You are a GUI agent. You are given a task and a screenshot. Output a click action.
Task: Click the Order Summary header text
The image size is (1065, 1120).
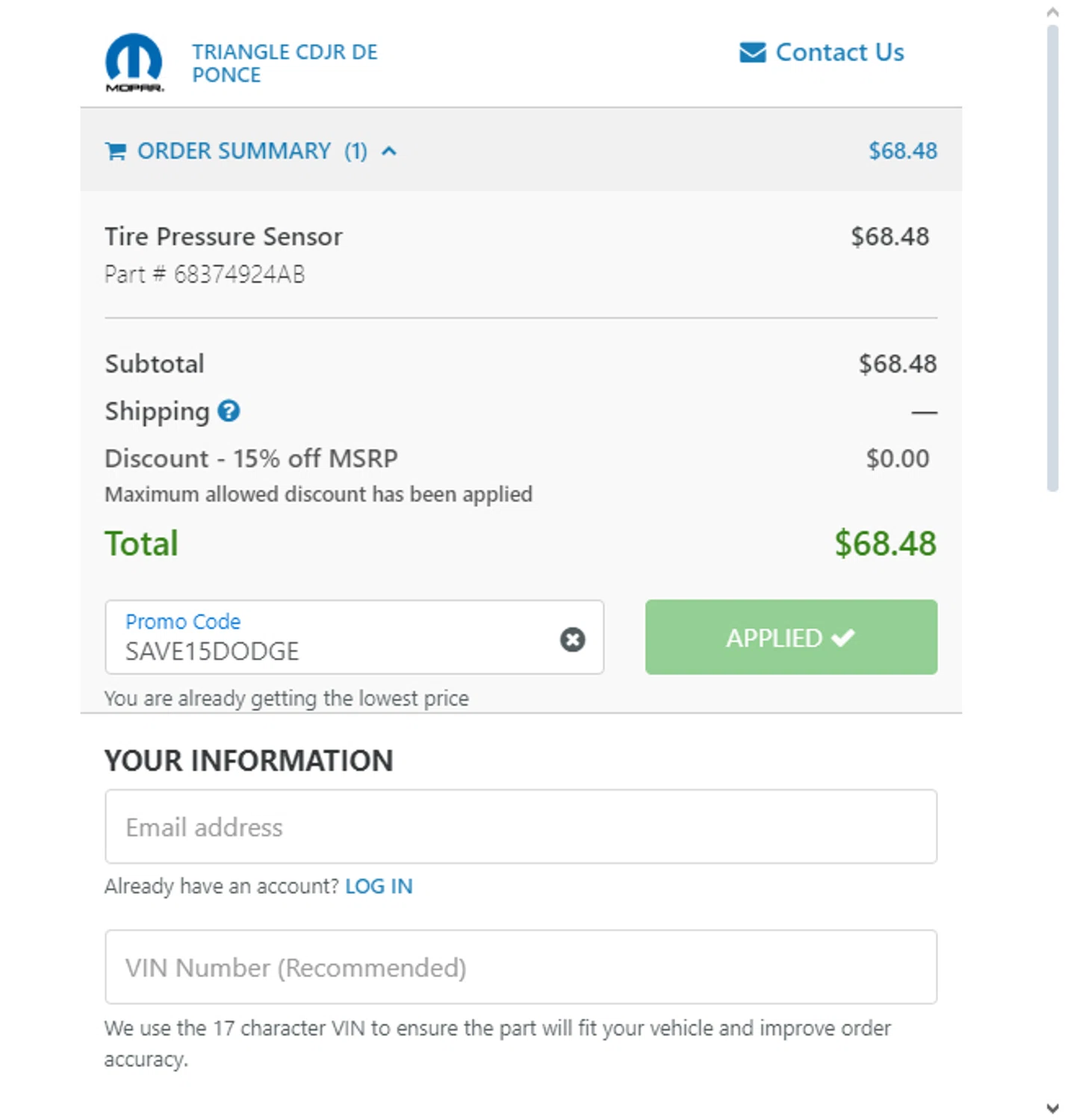point(234,152)
